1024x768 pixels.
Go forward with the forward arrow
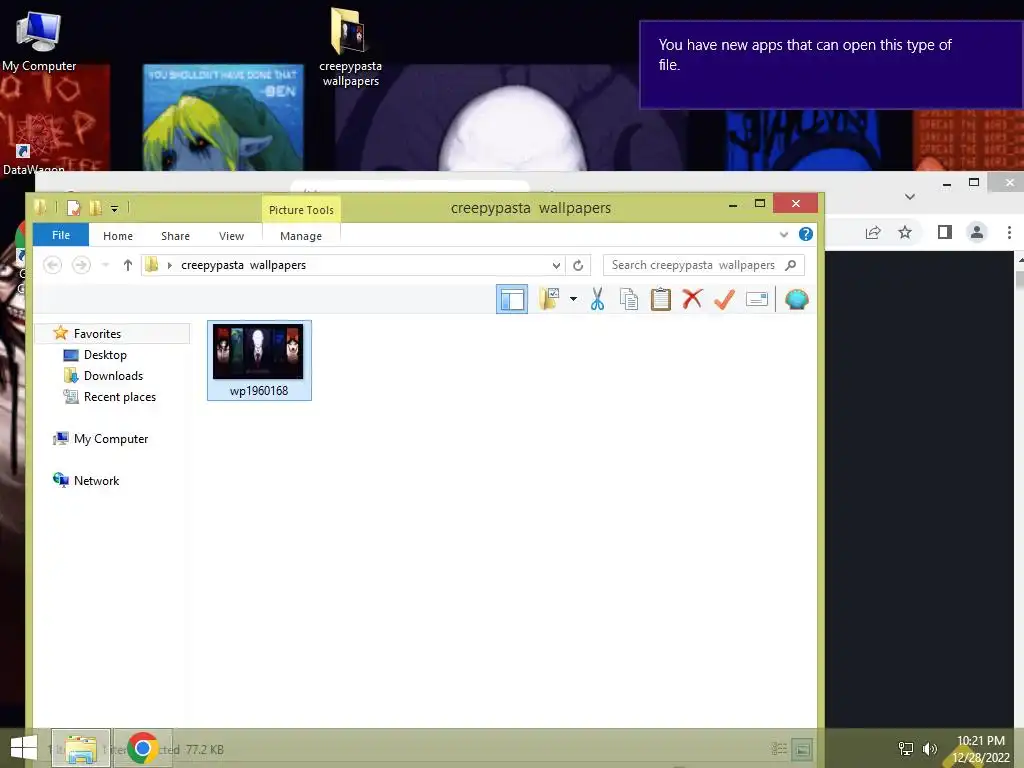coord(81,265)
